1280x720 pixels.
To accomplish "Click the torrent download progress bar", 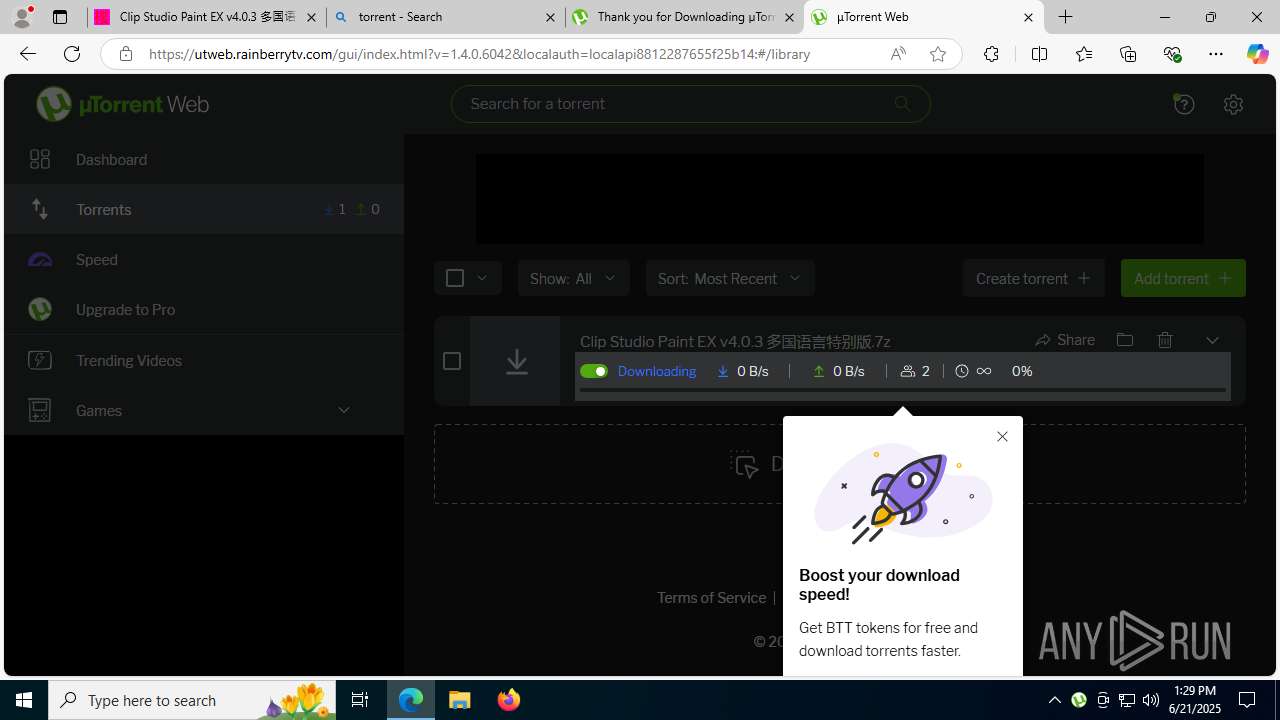I will [x=902, y=390].
